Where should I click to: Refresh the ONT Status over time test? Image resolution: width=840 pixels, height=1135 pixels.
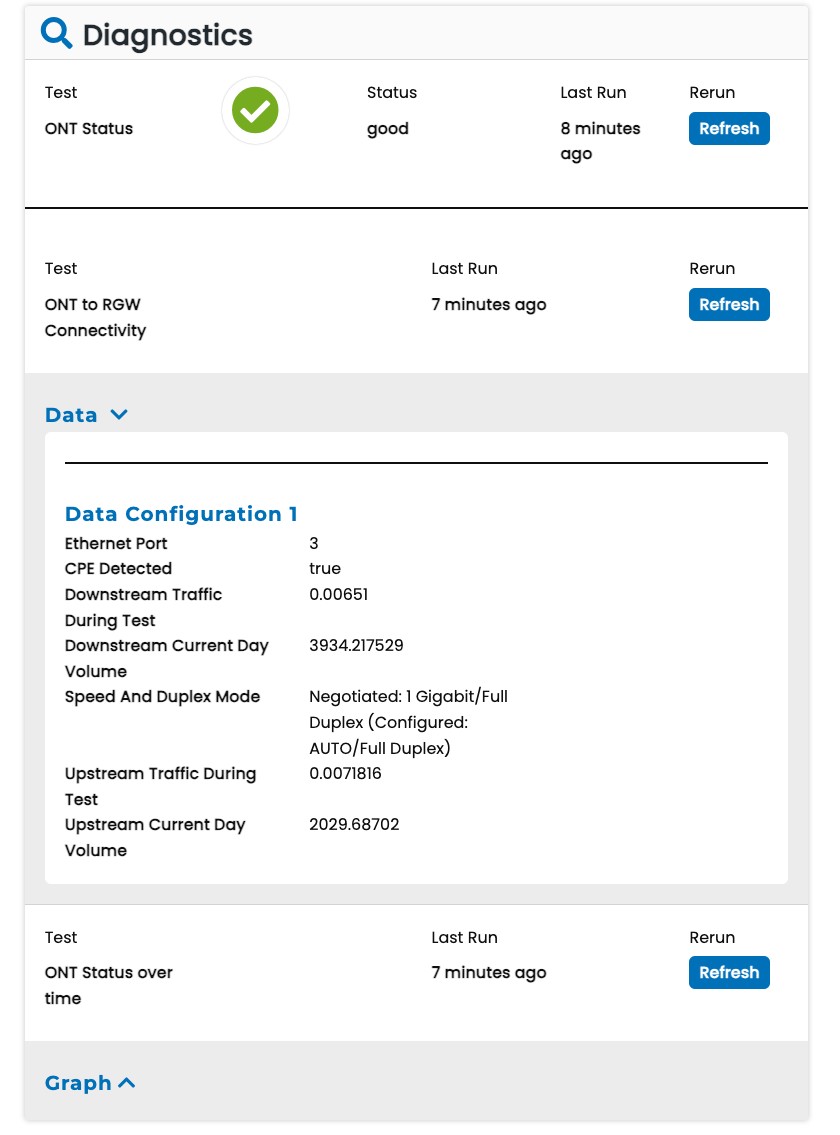(728, 973)
